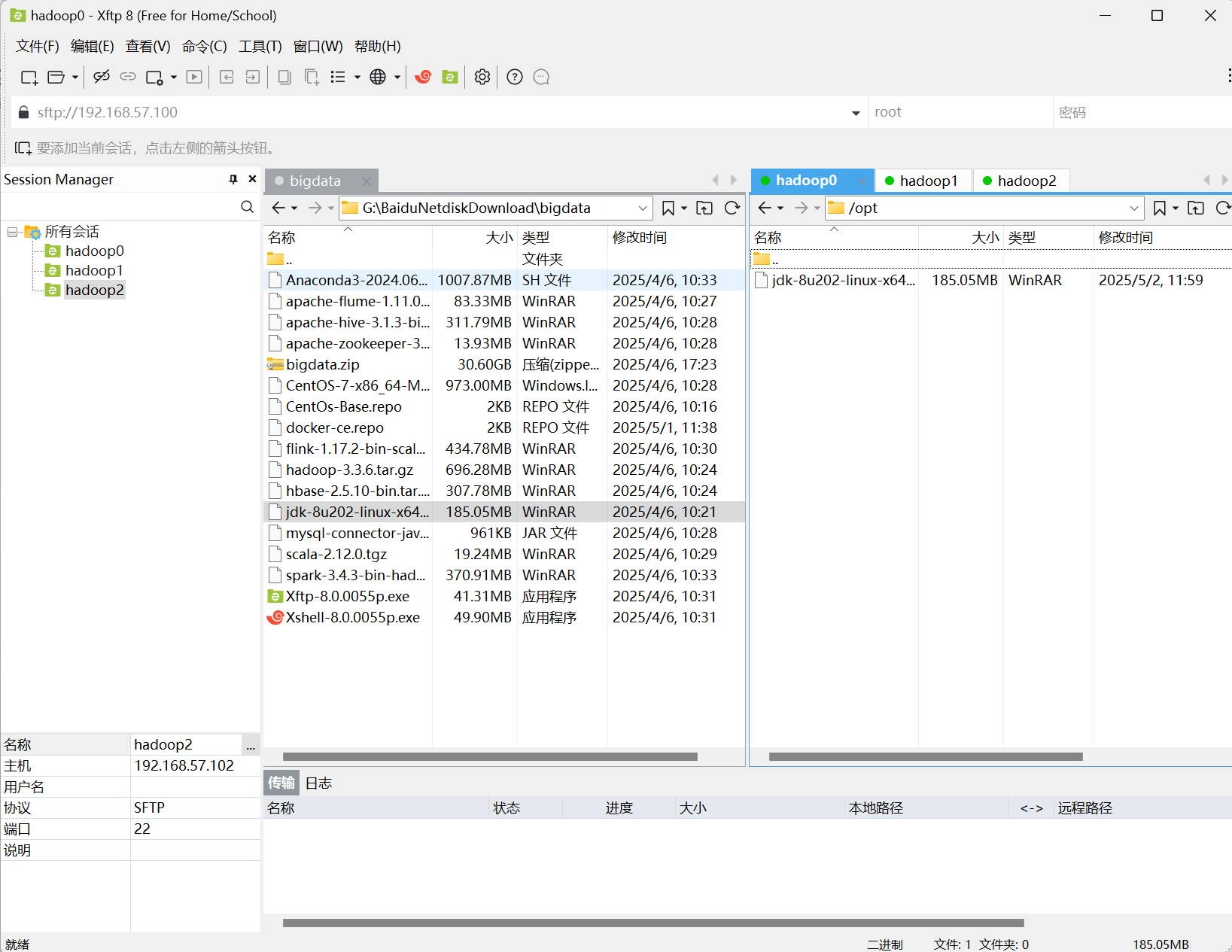Image resolution: width=1232 pixels, height=952 pixels.
Task: Click the copy toolbar icon
Action: (284, 77)
